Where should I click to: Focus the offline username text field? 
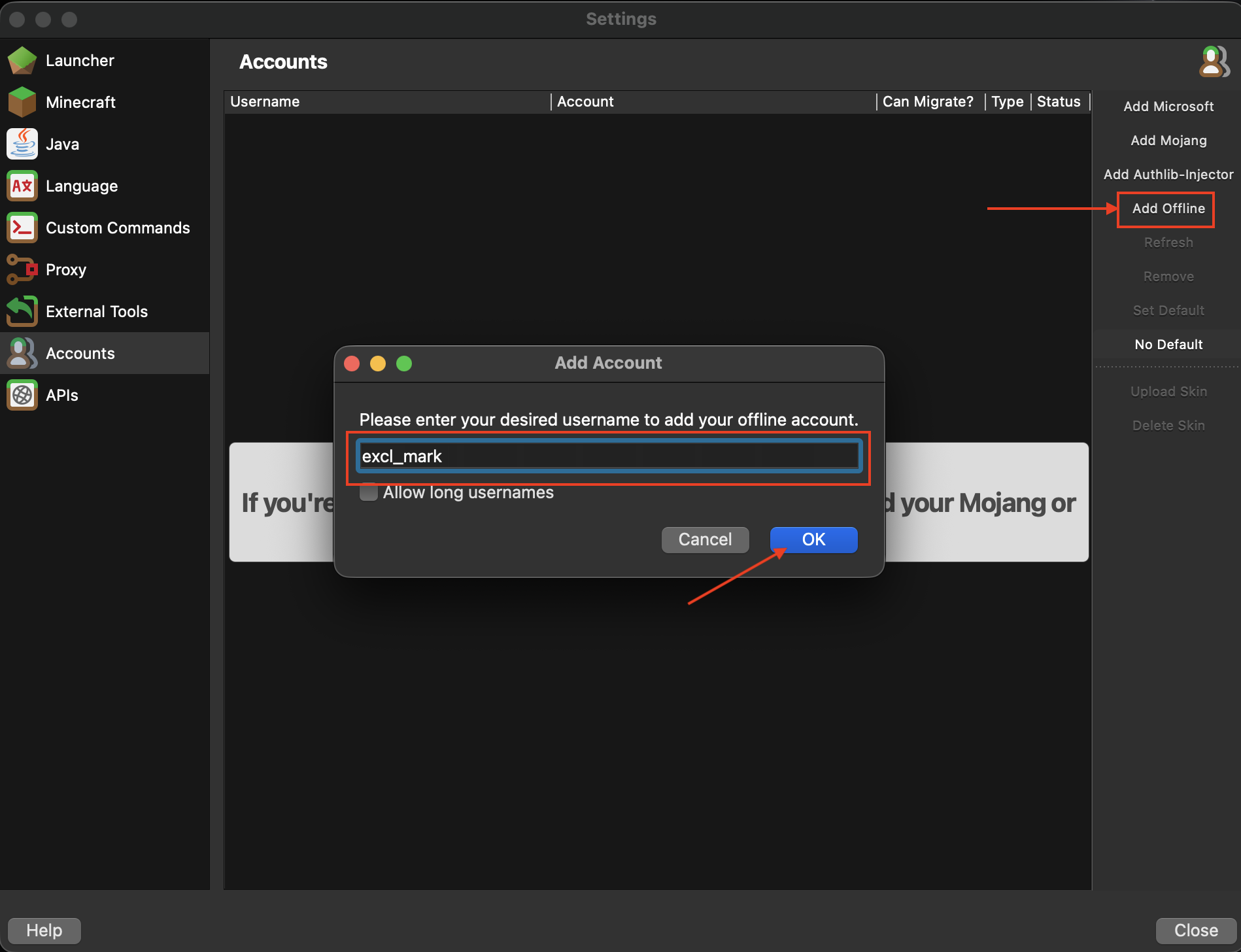coord(608,456)
